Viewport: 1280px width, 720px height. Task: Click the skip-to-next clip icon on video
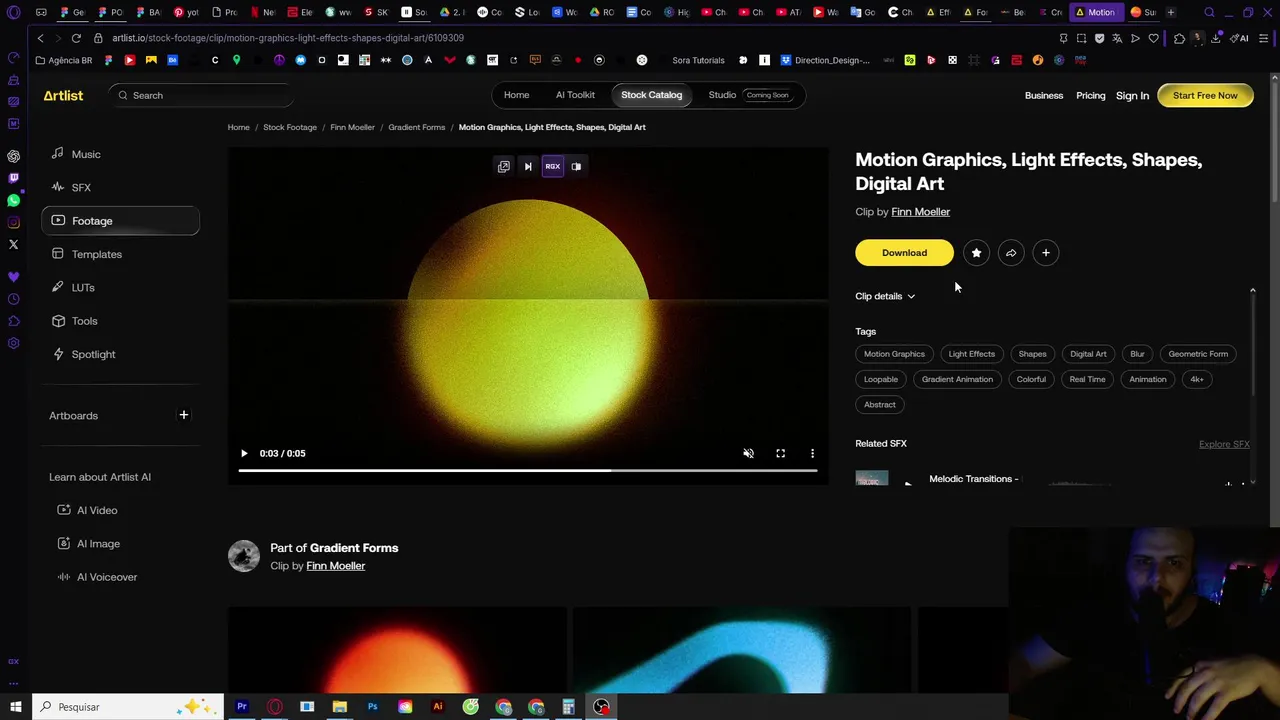coord(528,167)
